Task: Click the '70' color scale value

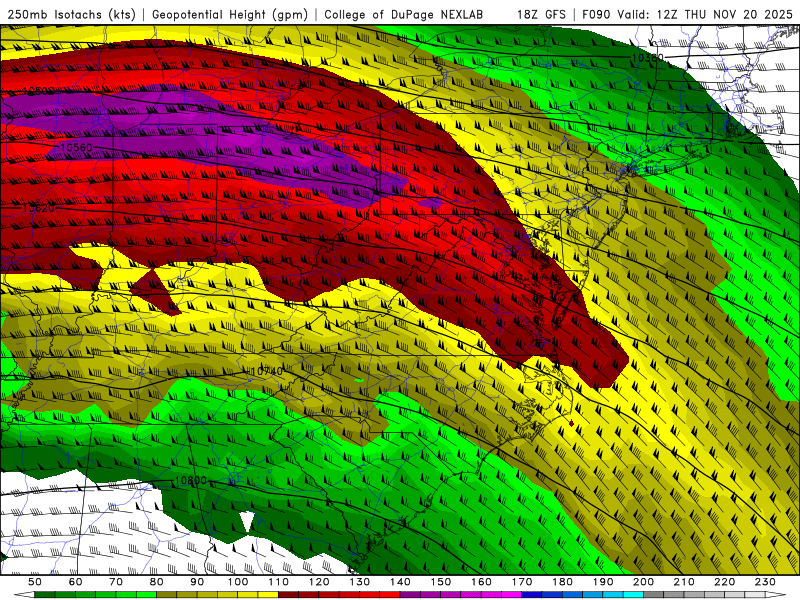Action: 116,582
